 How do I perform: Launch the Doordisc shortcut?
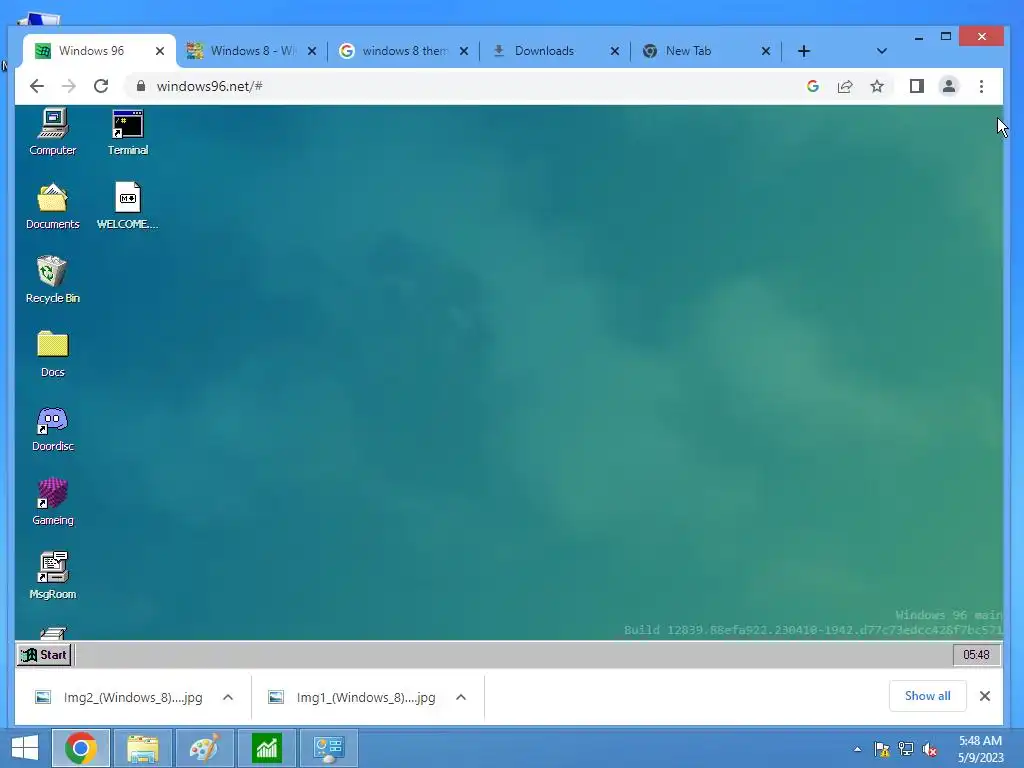[x=52, y=428]
